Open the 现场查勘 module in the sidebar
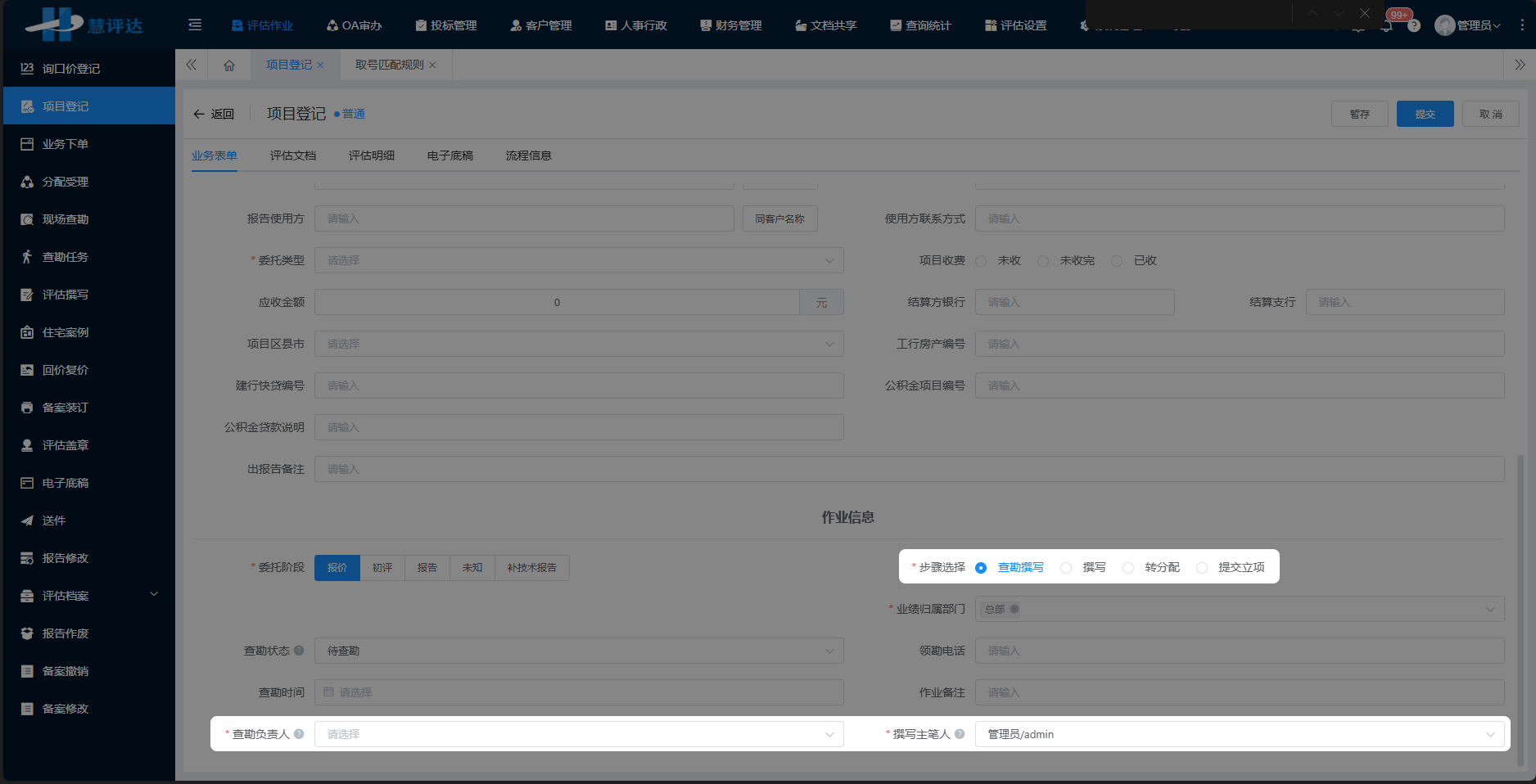 click(x=66, y=219)
